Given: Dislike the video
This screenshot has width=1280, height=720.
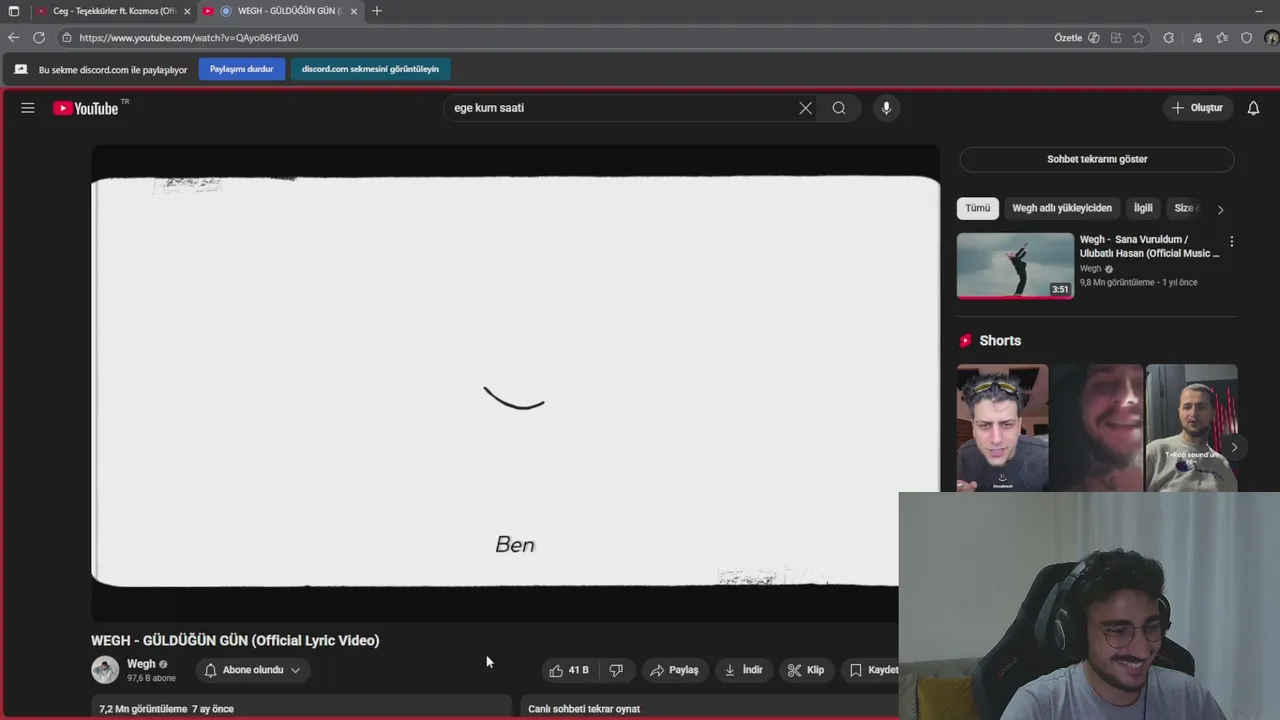Looking at the screenshot, I should coord(616,670).
